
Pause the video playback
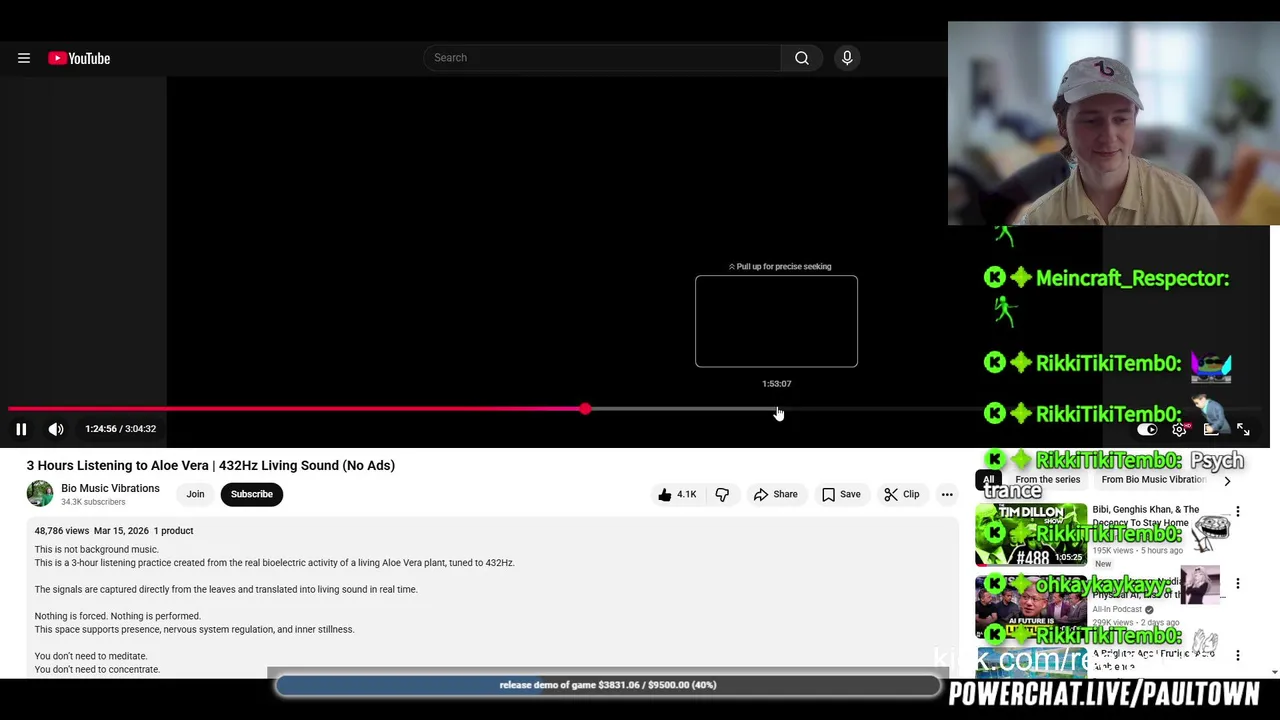tap(21, 429)
